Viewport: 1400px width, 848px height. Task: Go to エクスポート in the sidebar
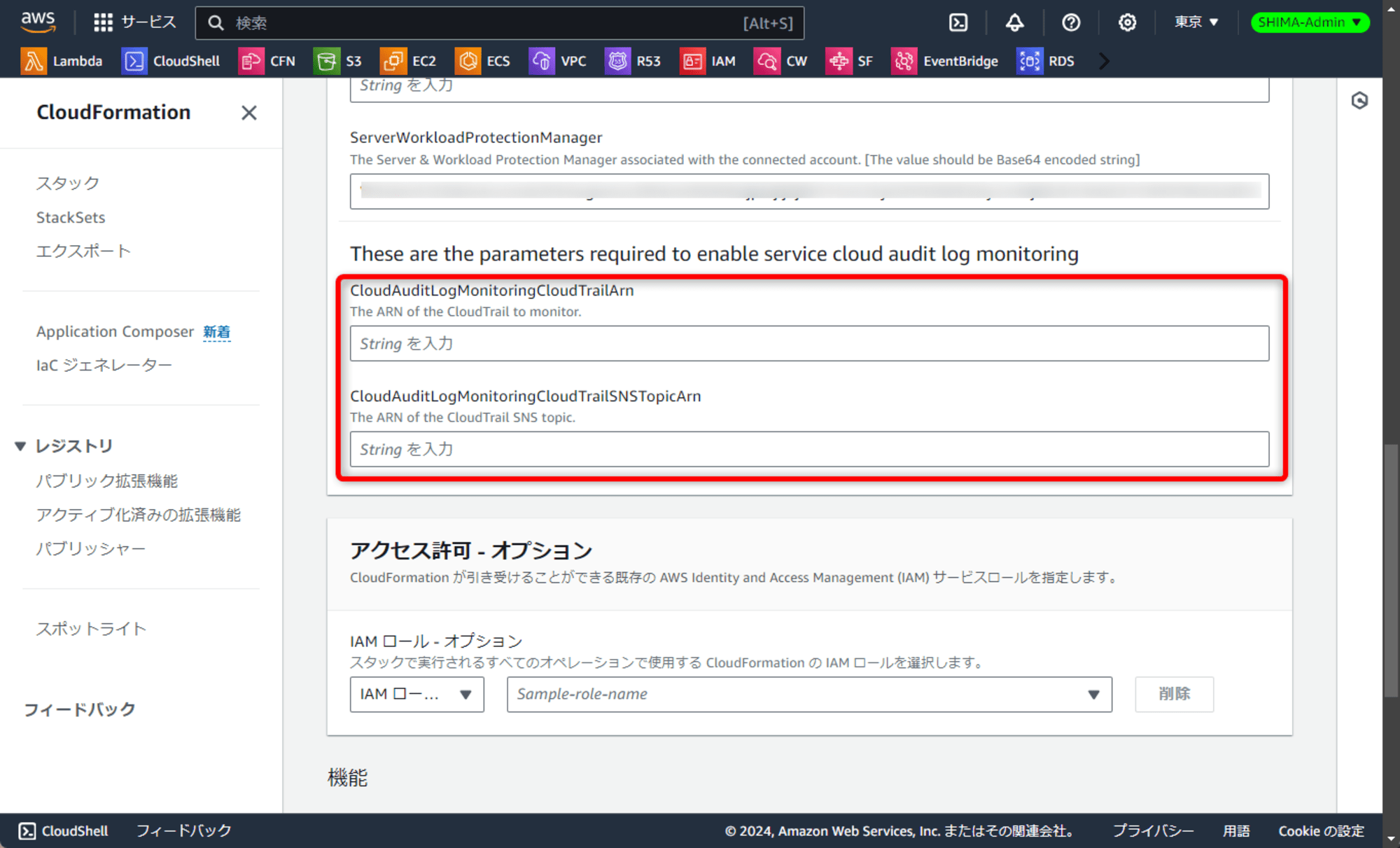83,251
